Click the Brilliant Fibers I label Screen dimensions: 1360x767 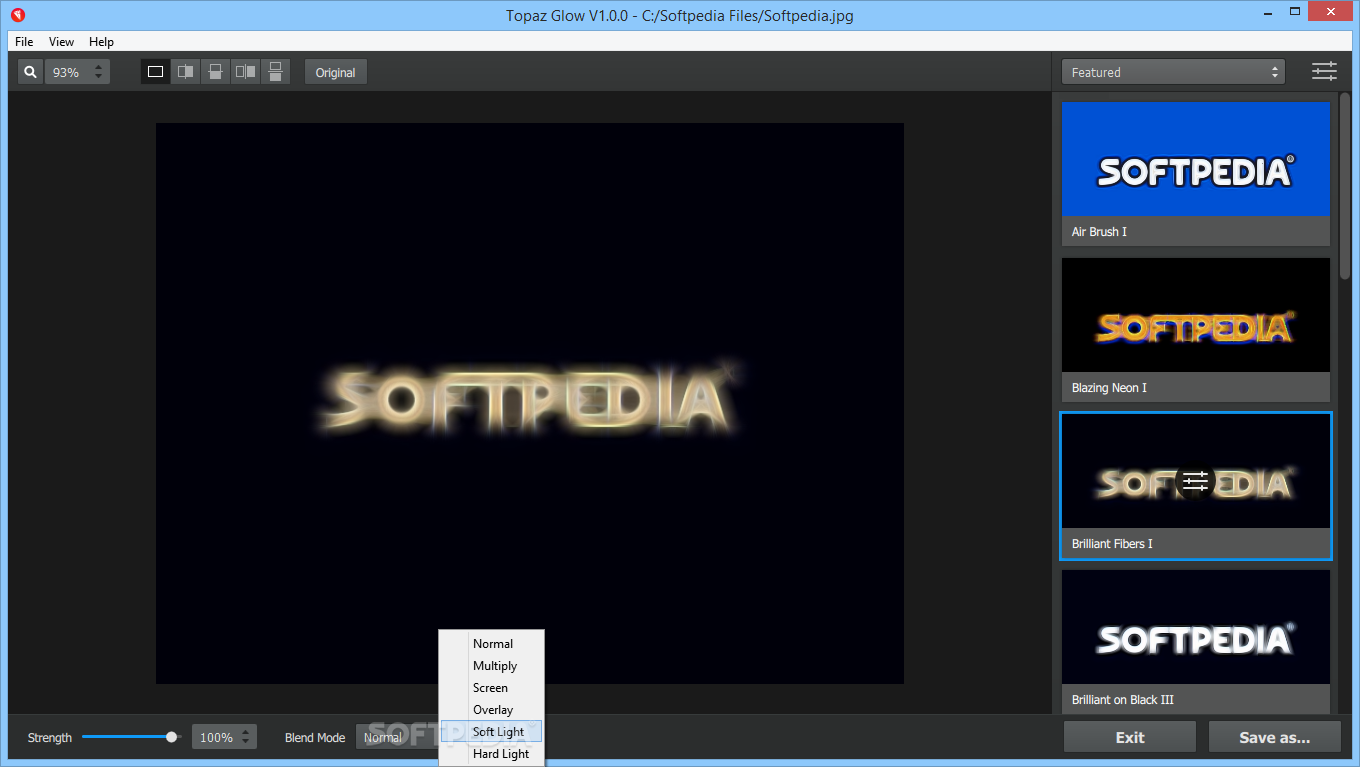(x=1112, y=544)
